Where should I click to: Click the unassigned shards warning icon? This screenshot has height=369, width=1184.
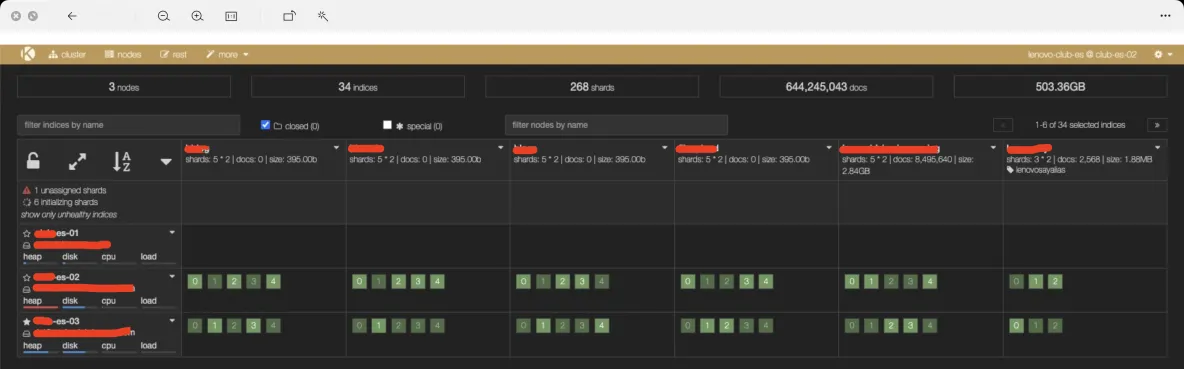(x=26, y=190)
